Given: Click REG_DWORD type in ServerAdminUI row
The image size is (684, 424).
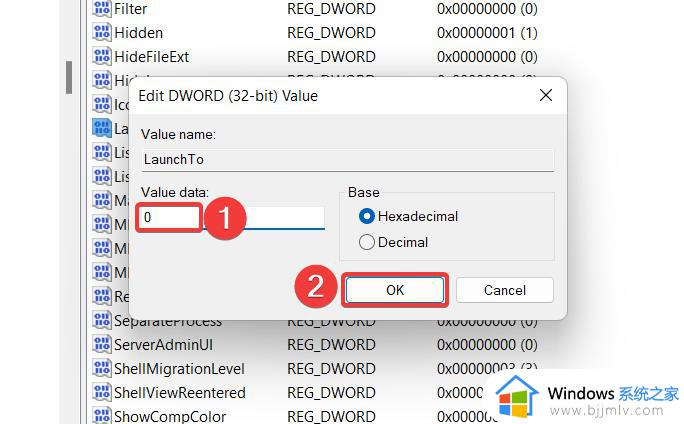Looking at the screenshot, I should (331, 345).
